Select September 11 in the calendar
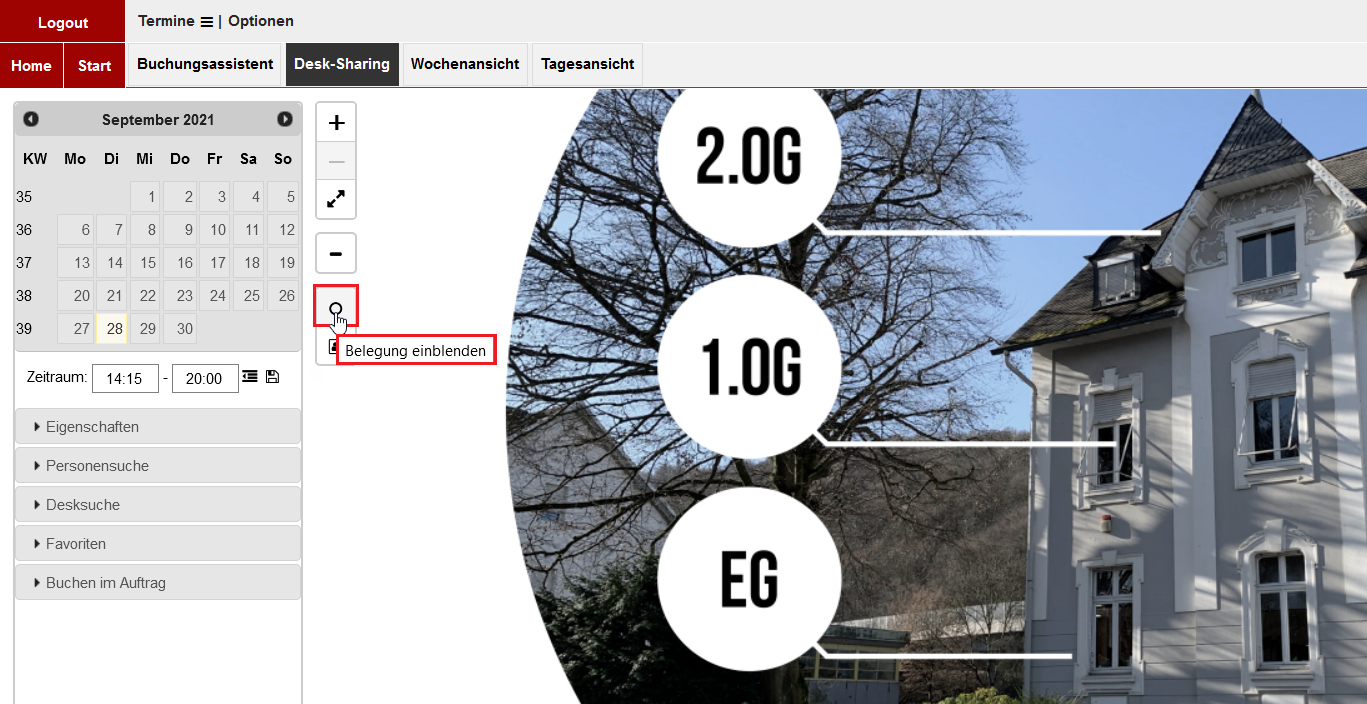Image resolution: width=1367 pixels, height=704 pixels. click(x=248, y=230)
